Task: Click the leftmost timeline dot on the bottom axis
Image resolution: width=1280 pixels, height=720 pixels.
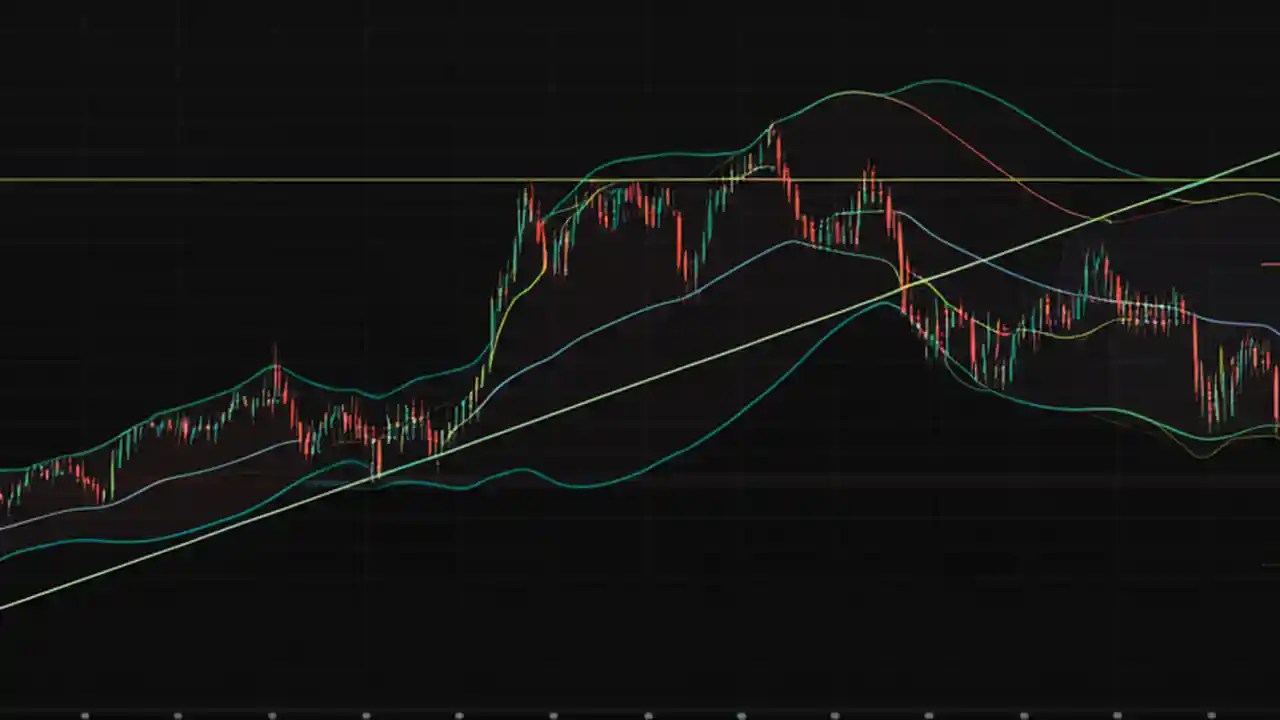Action: pos(85,712)
